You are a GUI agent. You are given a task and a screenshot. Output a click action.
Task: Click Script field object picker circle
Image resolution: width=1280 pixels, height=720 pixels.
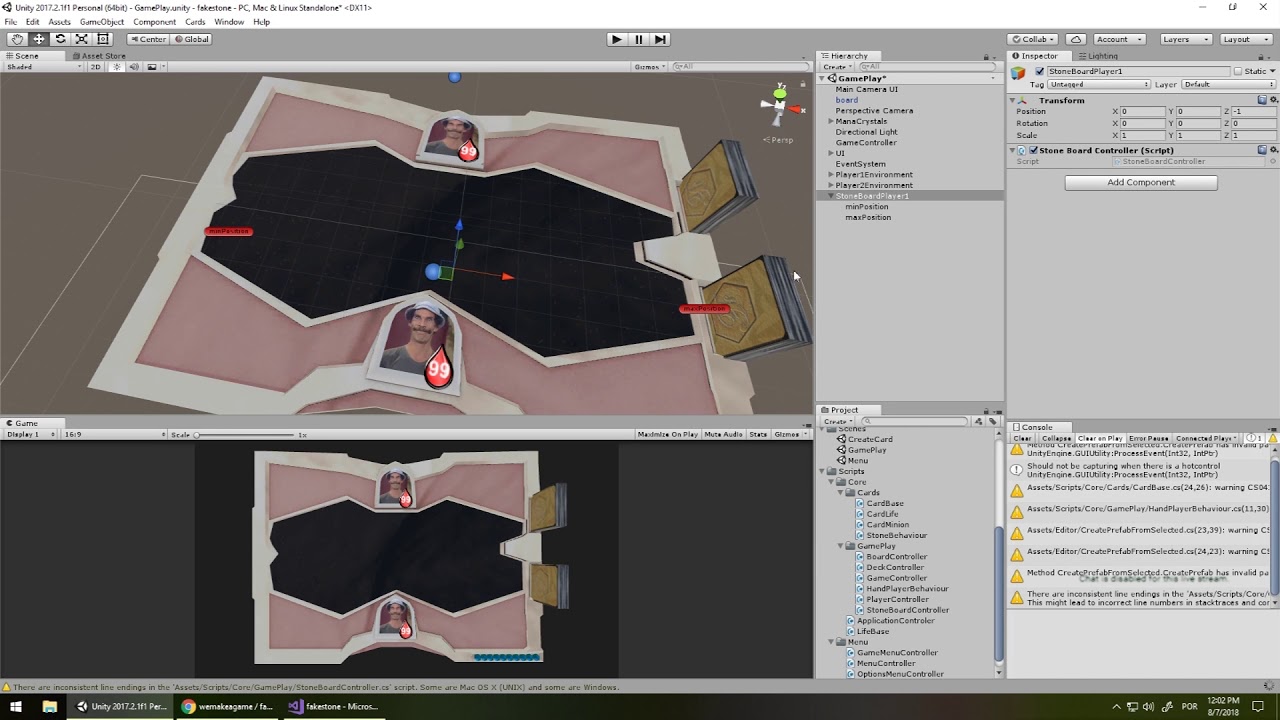point(1272,161)
